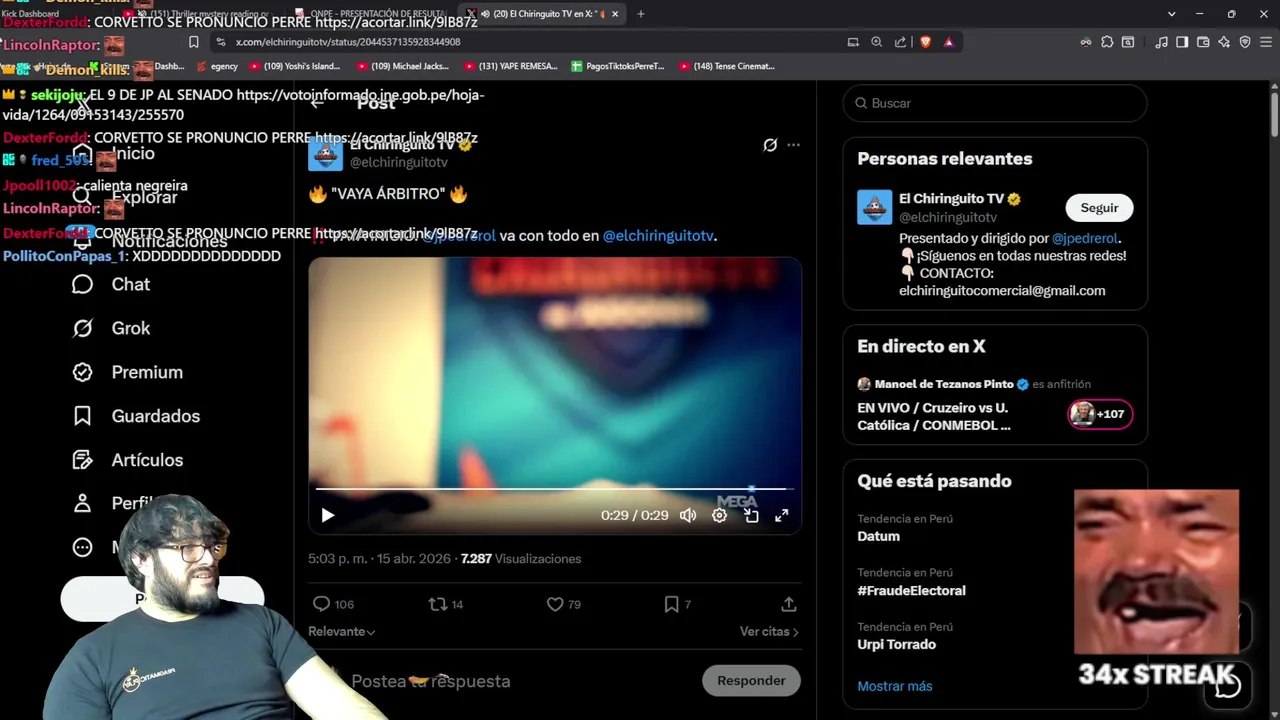Open the extensions puzzle icon
1280x720 pixels.
tap(1107, 42)
